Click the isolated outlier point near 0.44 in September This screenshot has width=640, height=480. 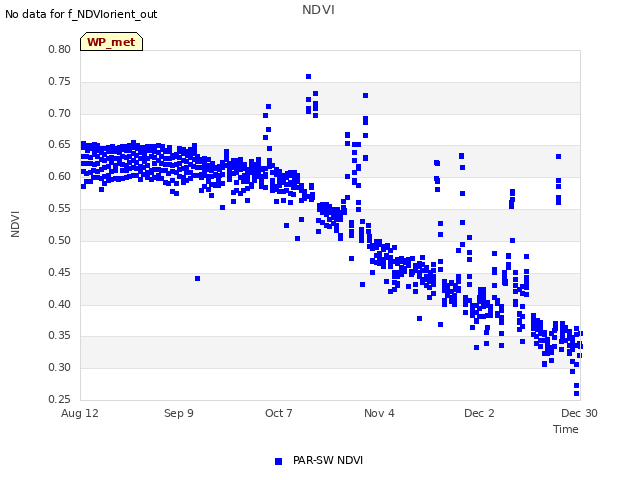tap(198, 278)
